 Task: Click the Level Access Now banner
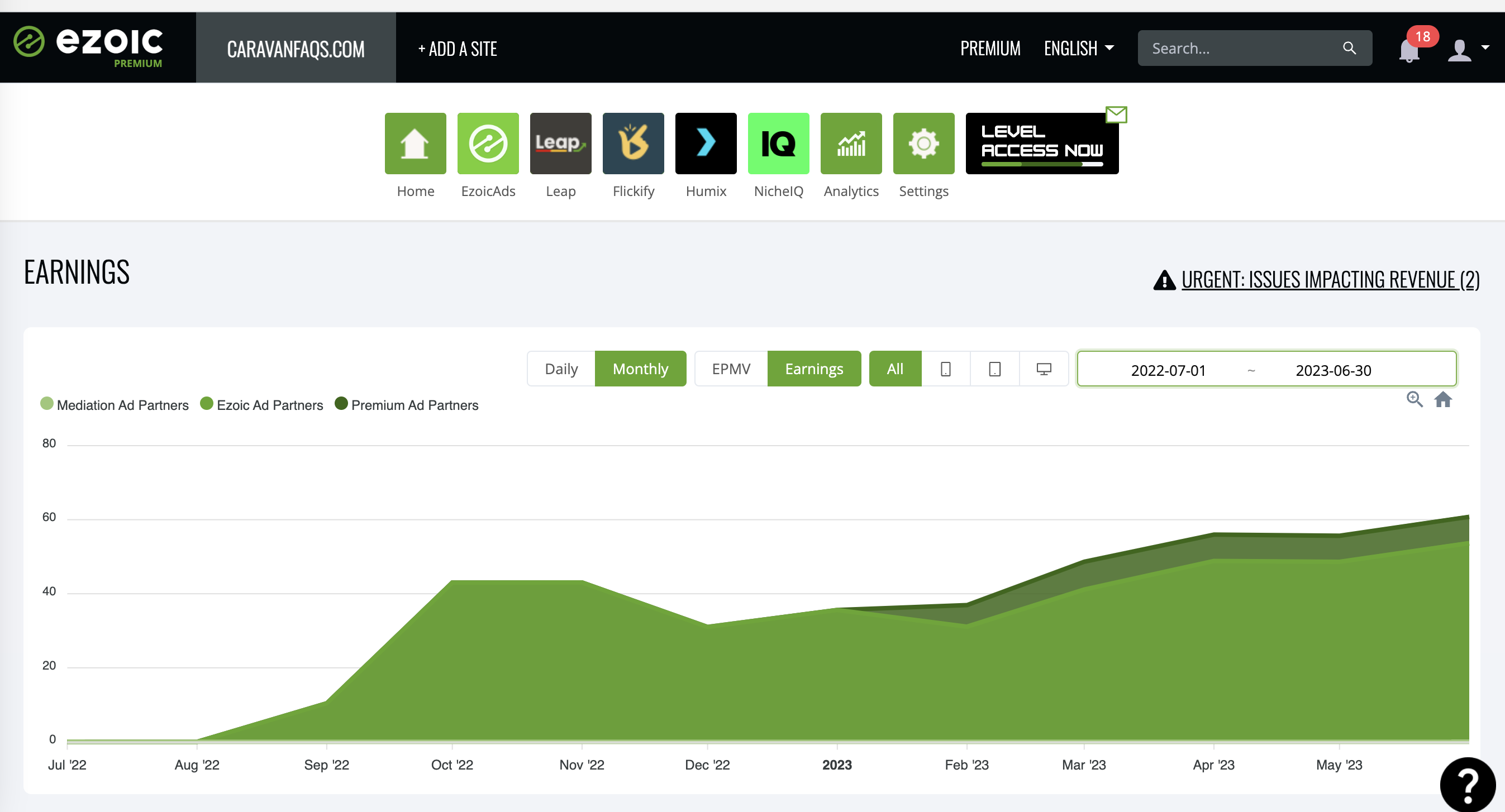(1042, 143)
